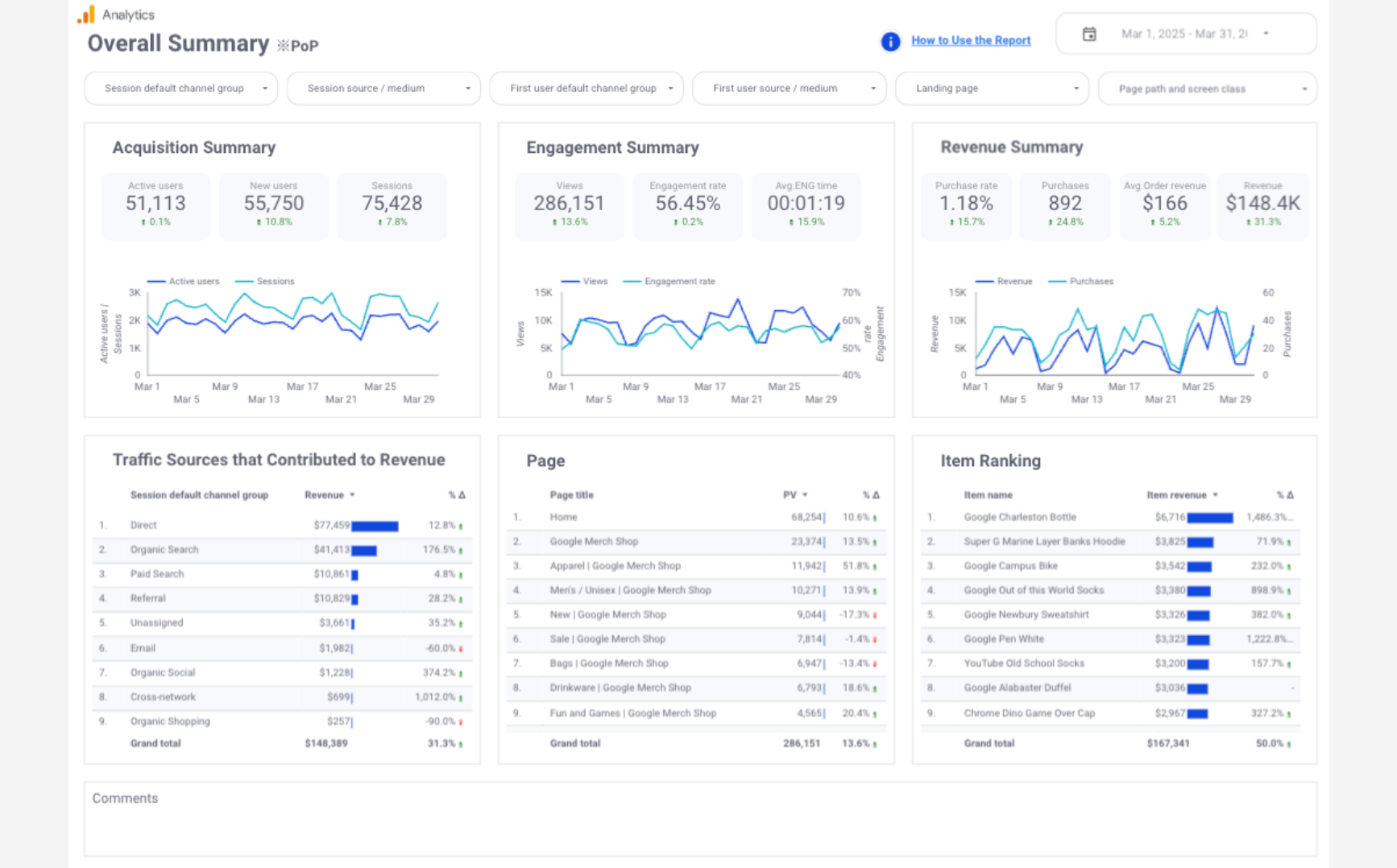
Task: Click the Revenue column sort arrow
Action: click(x=352, y=495)
